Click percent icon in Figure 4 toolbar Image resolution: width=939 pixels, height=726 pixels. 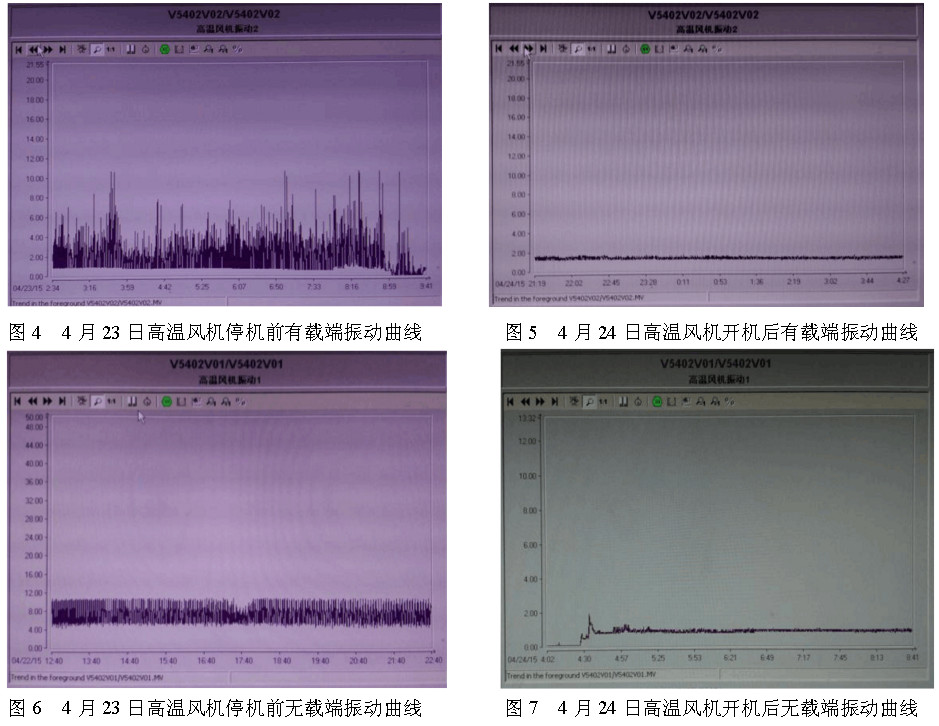(x=238, y=50)
